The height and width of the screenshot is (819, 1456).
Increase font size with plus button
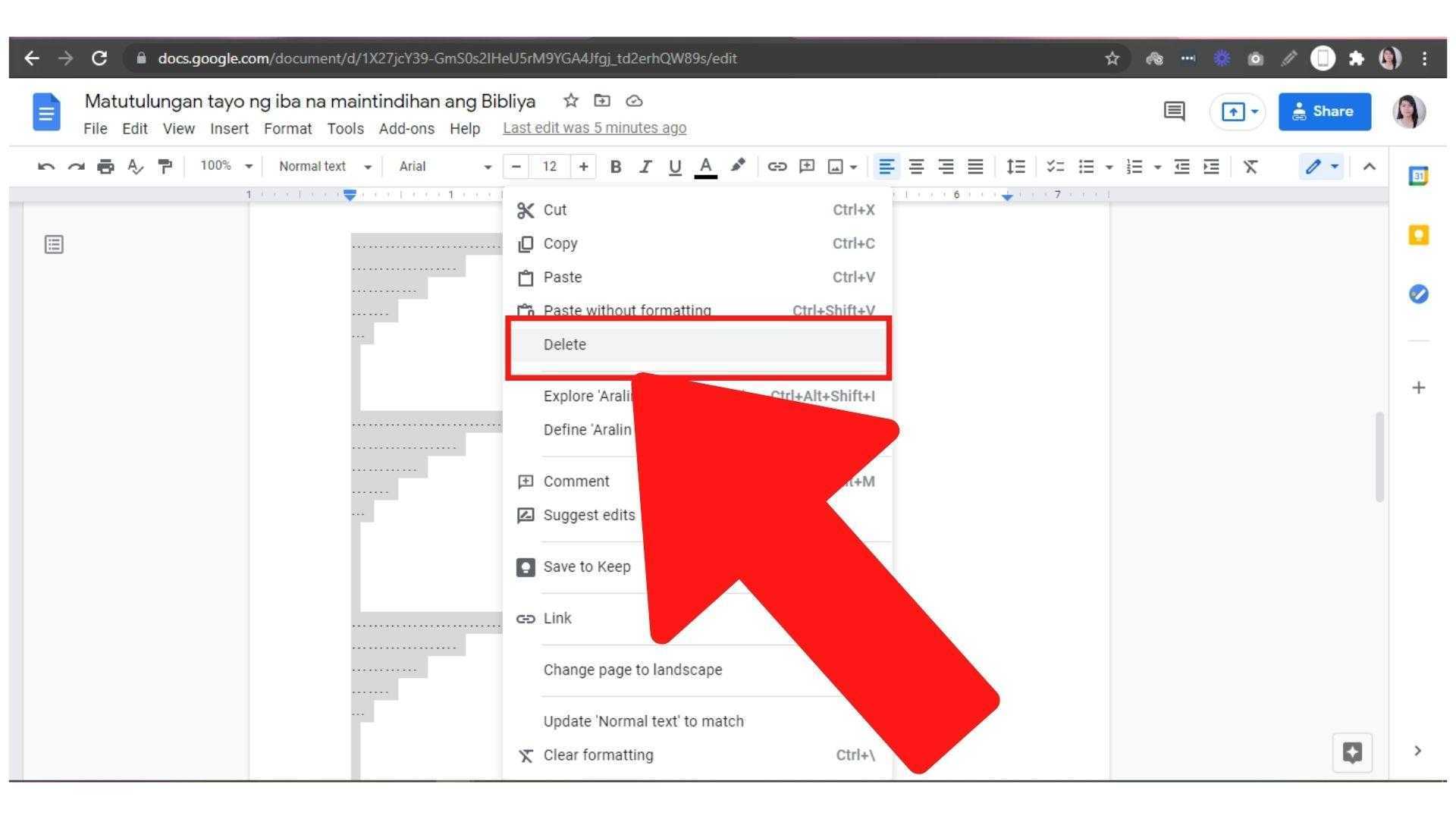583,167
